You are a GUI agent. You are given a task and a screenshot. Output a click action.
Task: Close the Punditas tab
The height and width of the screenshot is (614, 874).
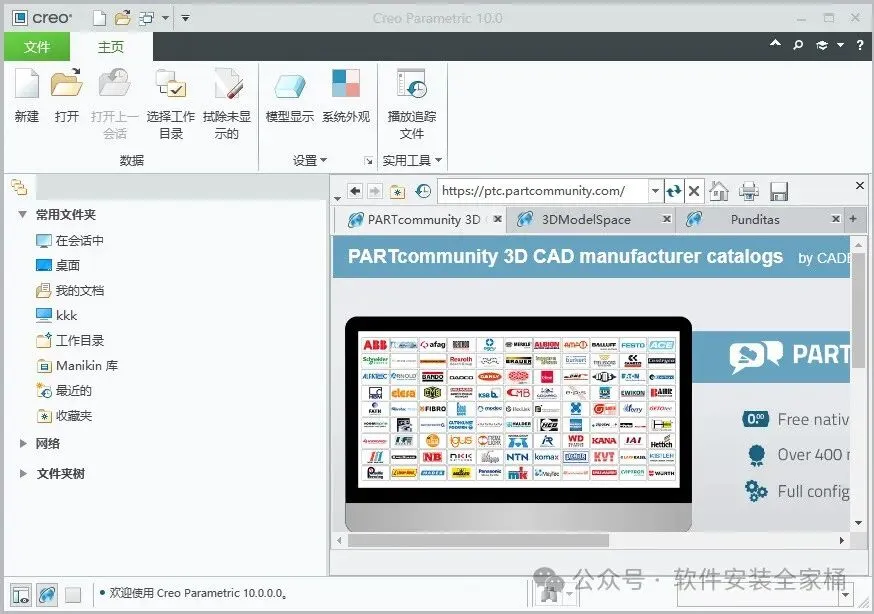pyautogui.click(x=836, y=219)
